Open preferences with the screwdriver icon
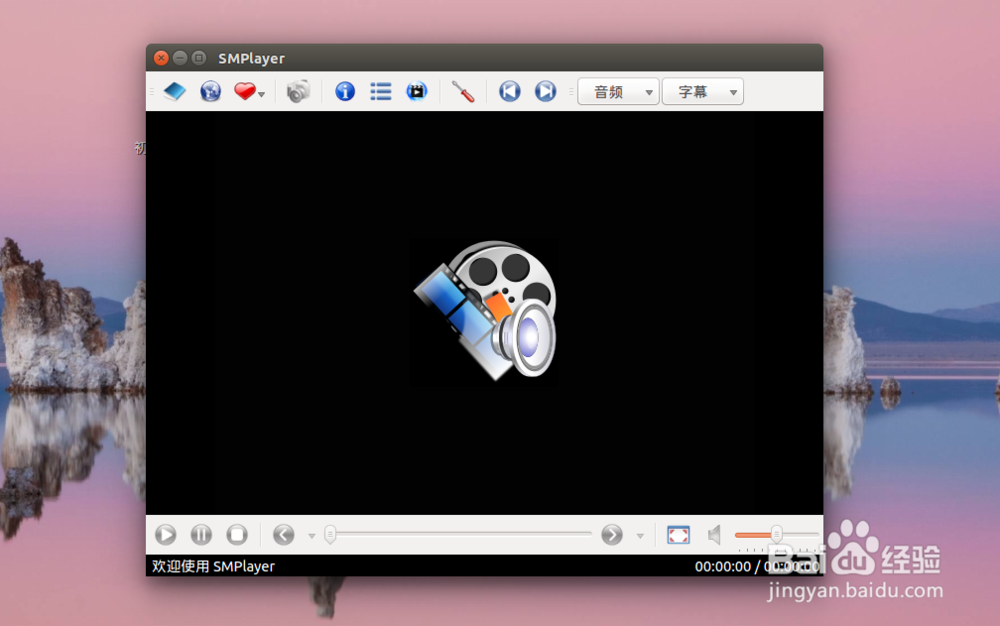1000x626 pixels. 463,92
